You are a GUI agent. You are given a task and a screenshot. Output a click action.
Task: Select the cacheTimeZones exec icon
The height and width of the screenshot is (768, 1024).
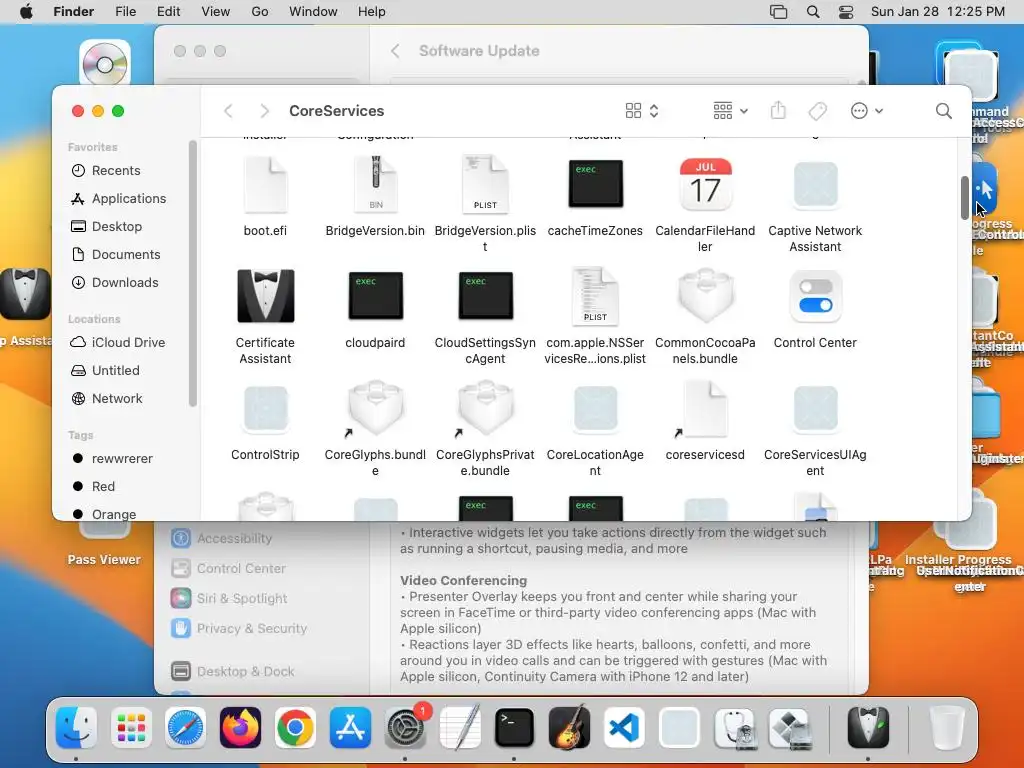click(595, 184)
